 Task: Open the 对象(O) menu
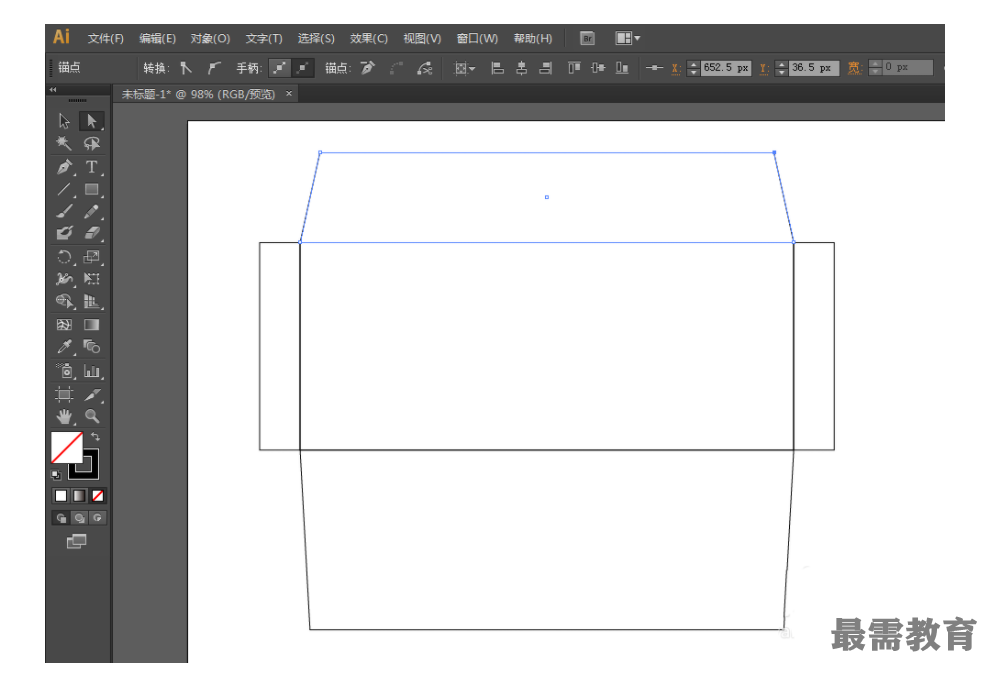[x=210, y=39]
